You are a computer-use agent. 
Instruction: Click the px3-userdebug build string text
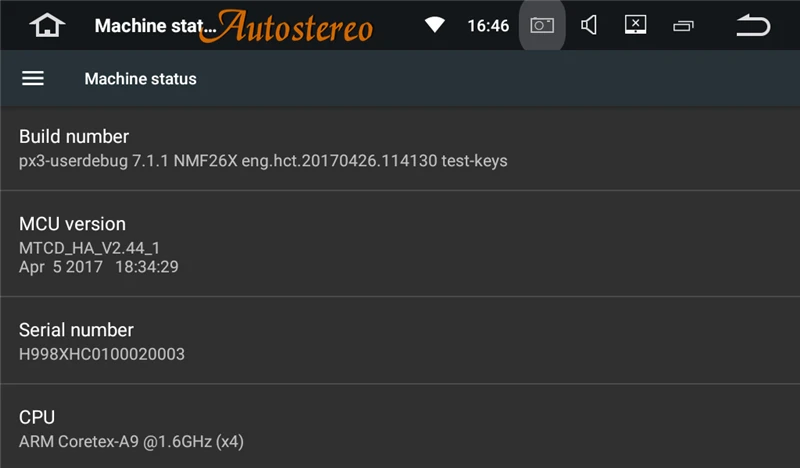click(263, 160)
